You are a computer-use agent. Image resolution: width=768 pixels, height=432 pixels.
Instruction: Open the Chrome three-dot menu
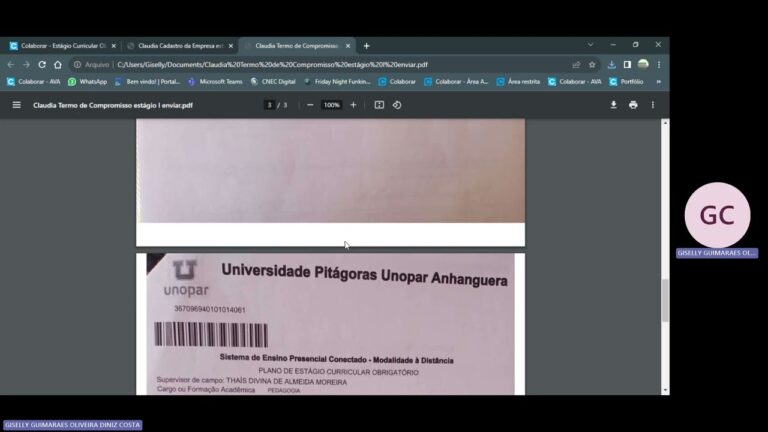659,65
